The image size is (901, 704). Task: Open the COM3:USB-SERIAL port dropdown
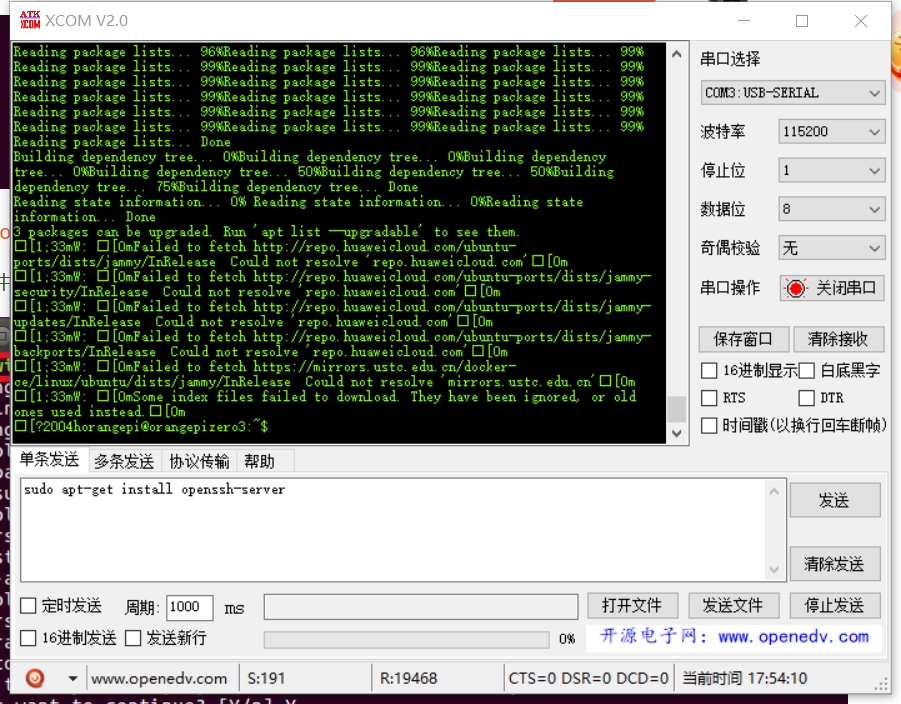click(x=792, y=93)
